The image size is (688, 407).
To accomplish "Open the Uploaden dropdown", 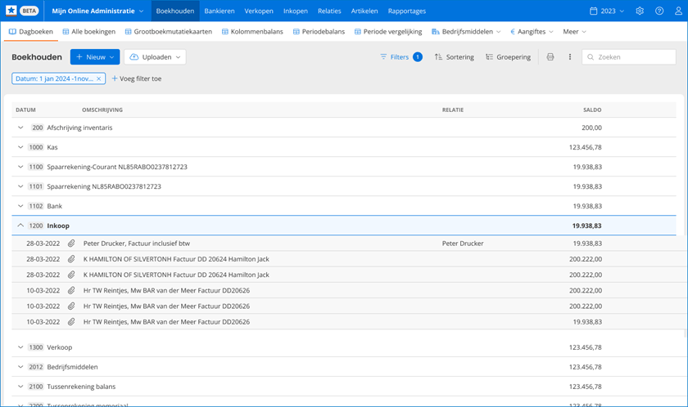I will point(157,57).
